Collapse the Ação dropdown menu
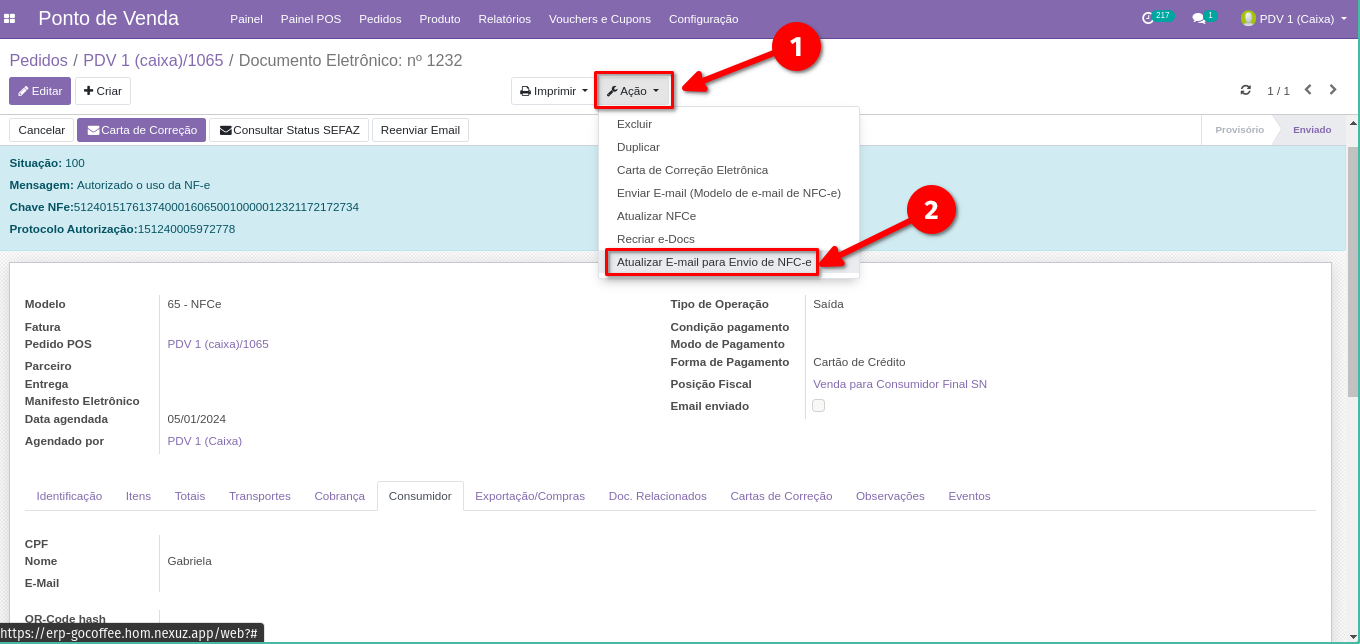Screen dimensions: 1360x644 point(633,91)
